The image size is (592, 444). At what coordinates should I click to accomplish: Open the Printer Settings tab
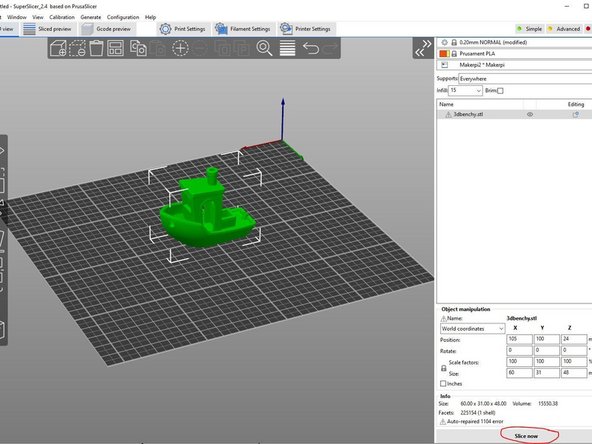tap(306, 29)
